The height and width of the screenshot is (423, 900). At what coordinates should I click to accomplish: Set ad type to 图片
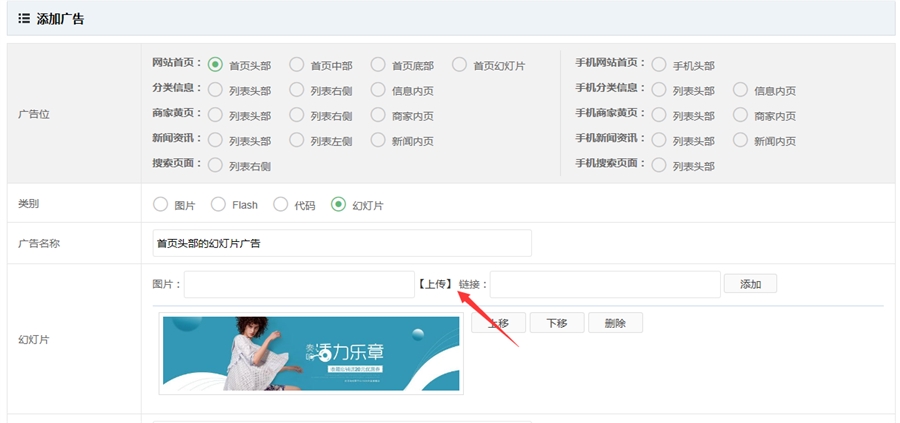(161, 205)
